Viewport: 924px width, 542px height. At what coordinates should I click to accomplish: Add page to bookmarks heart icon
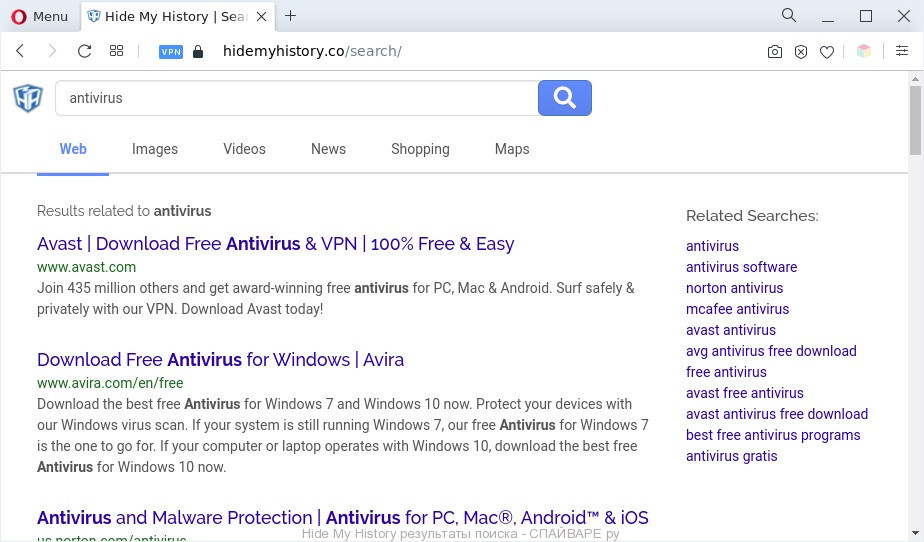pos(827,52)
